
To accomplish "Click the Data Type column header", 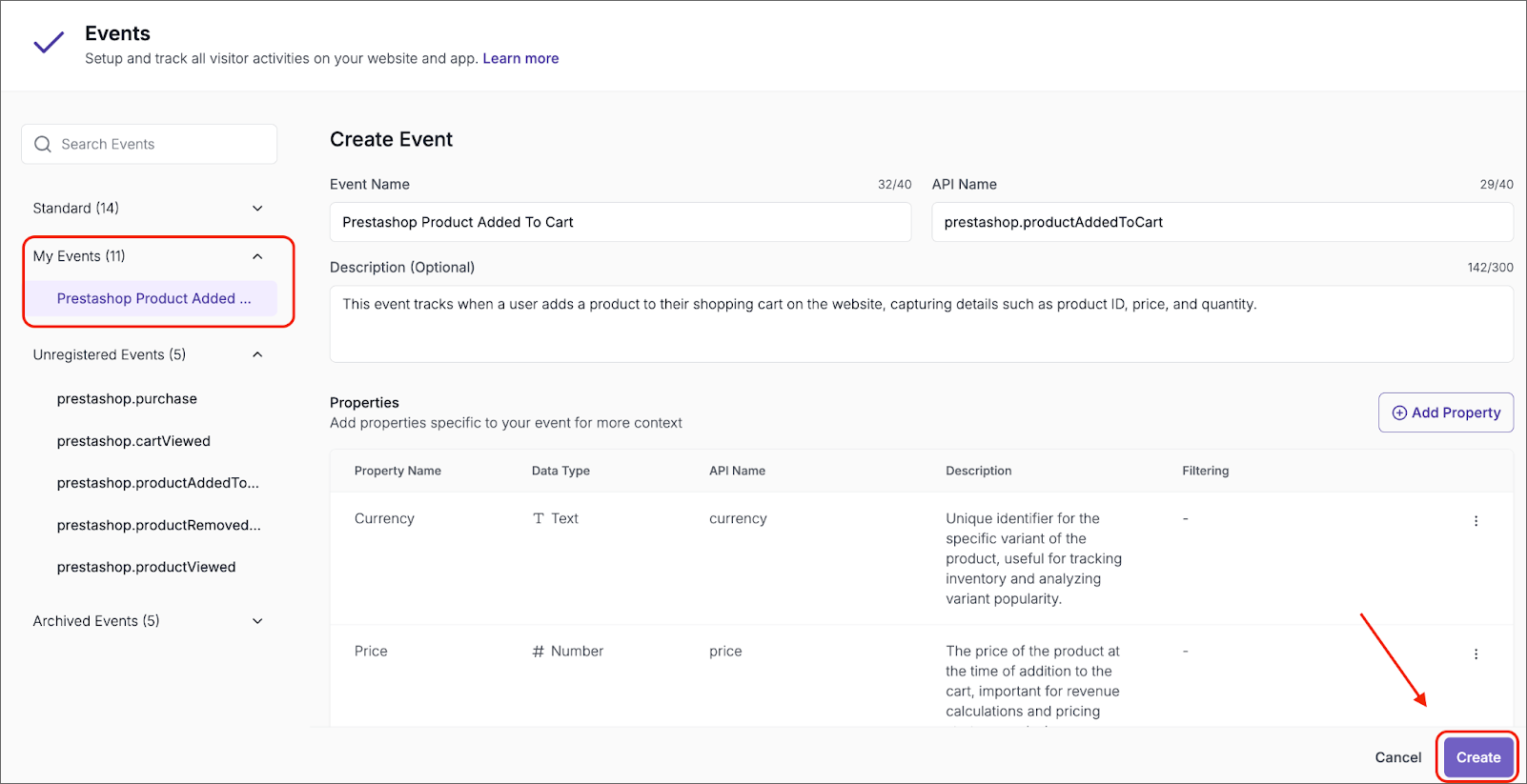I will (560, 471).
